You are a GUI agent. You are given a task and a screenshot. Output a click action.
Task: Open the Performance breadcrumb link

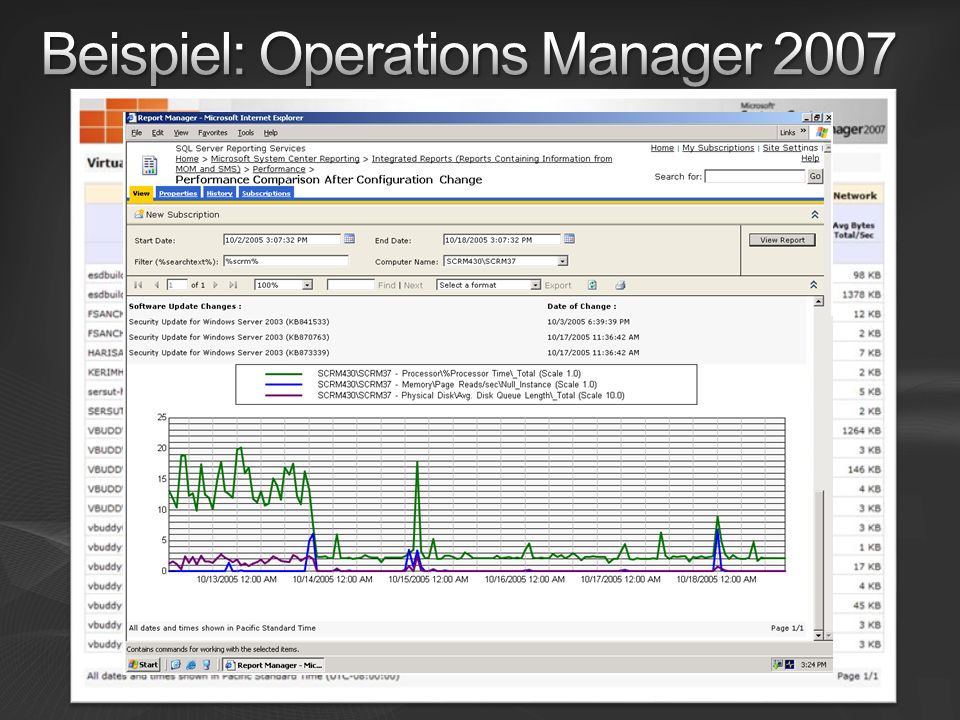(279, 169)
